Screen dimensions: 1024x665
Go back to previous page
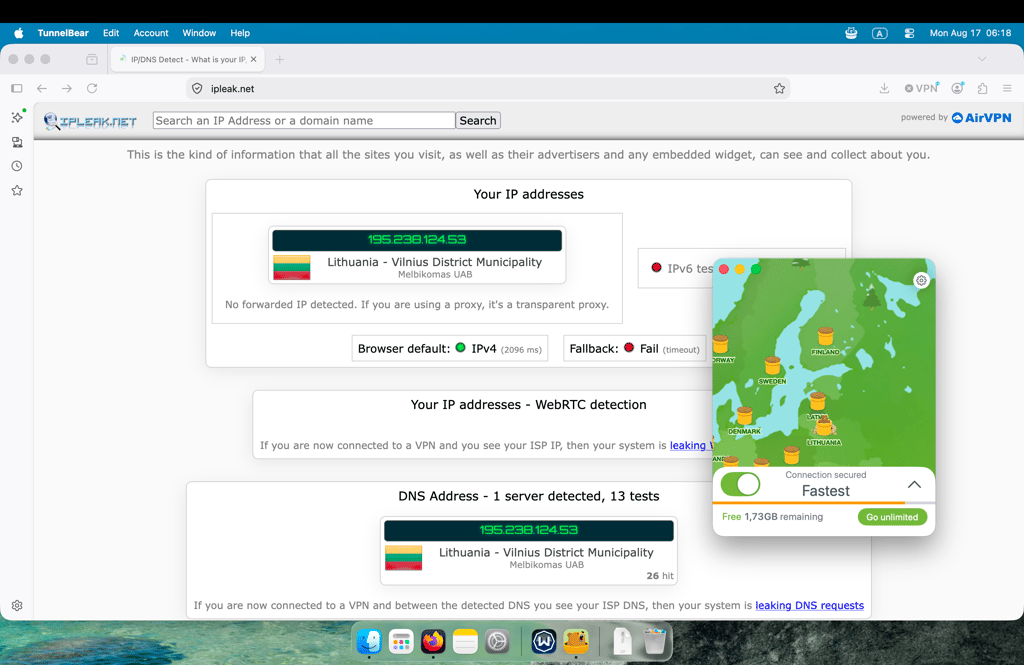pos(42,88)
